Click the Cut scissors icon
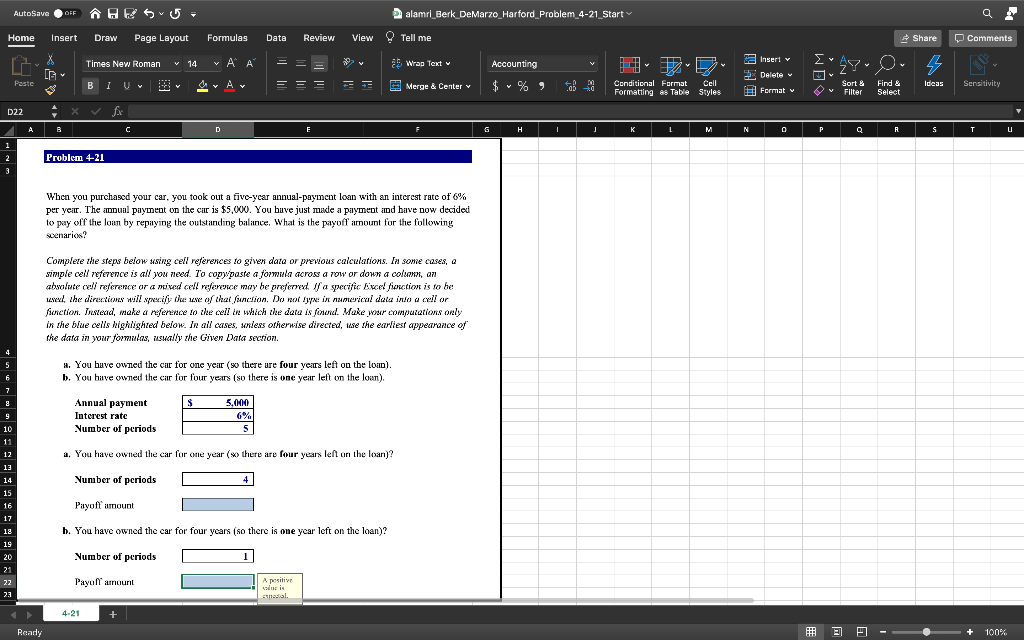Screen dimensions: 1024x640 tap(50, 59)
